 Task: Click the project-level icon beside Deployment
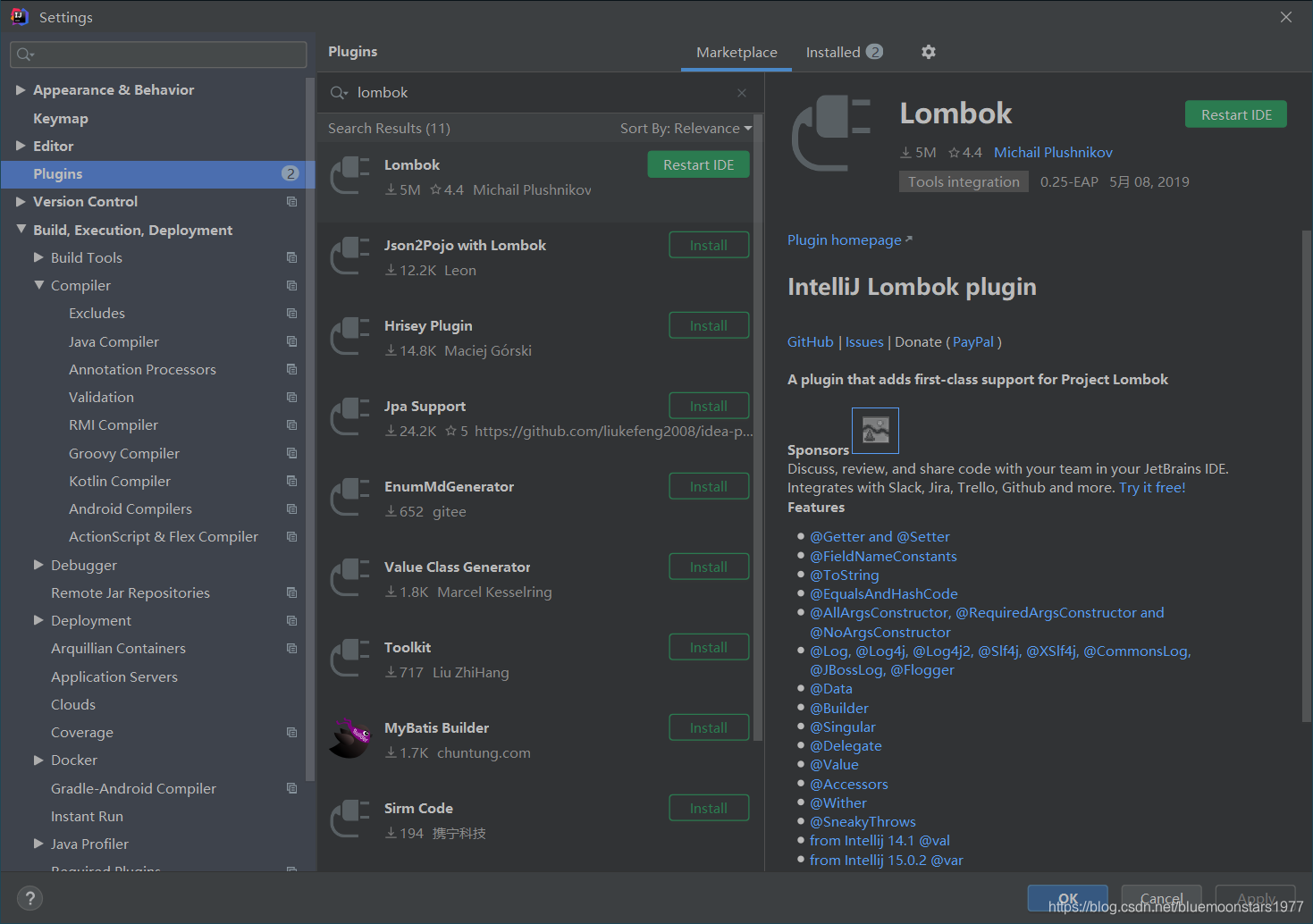tap(291, 620)
